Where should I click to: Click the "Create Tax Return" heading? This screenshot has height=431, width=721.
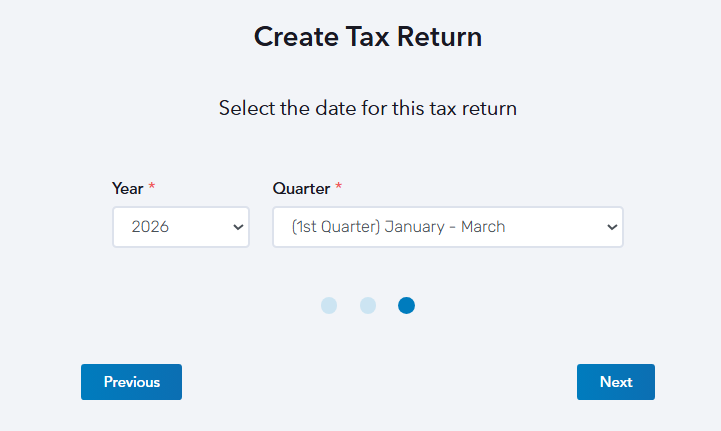(x=367, y=37)
